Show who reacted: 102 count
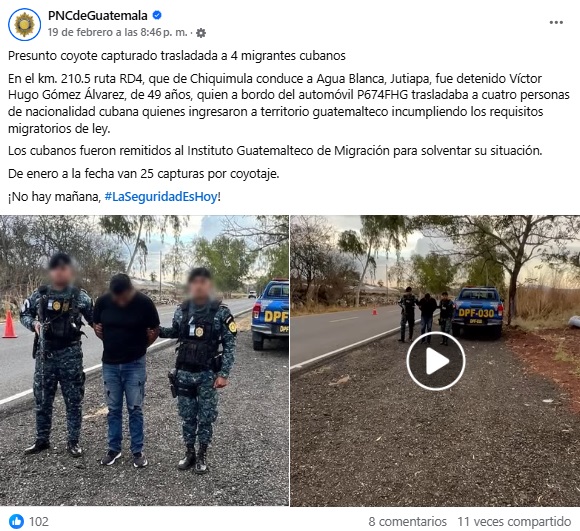The height and width of the screenshot is (531, 580). click(x=39, y=521)
